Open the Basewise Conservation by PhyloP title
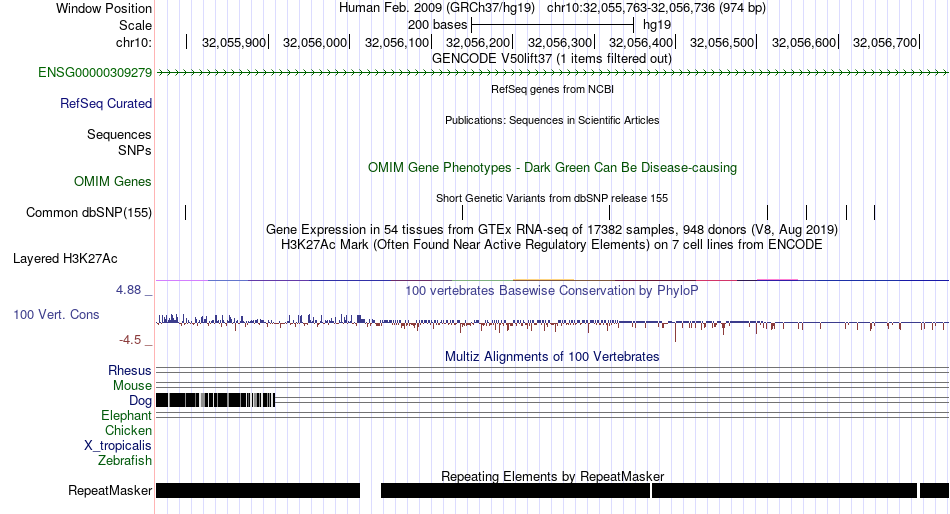 coord(552,291)
